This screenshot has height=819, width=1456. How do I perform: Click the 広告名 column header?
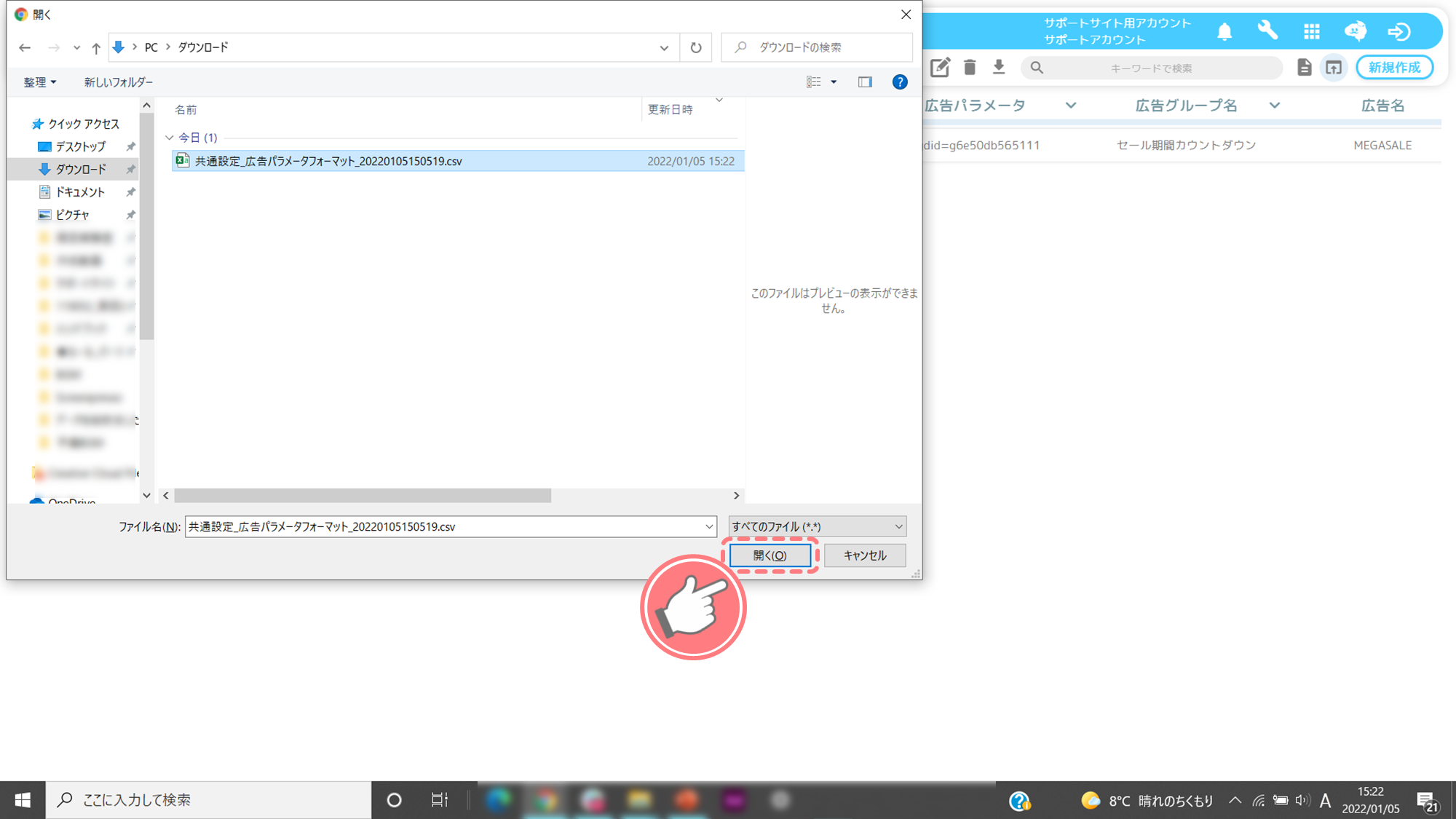coord(1382,106)
